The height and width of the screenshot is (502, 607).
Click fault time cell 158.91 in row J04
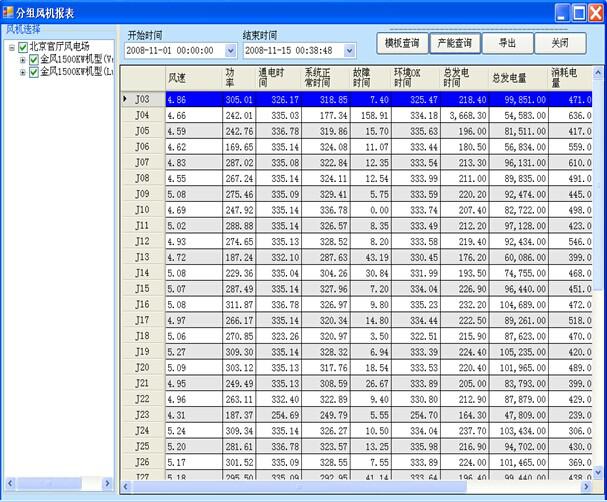point(371,115)
